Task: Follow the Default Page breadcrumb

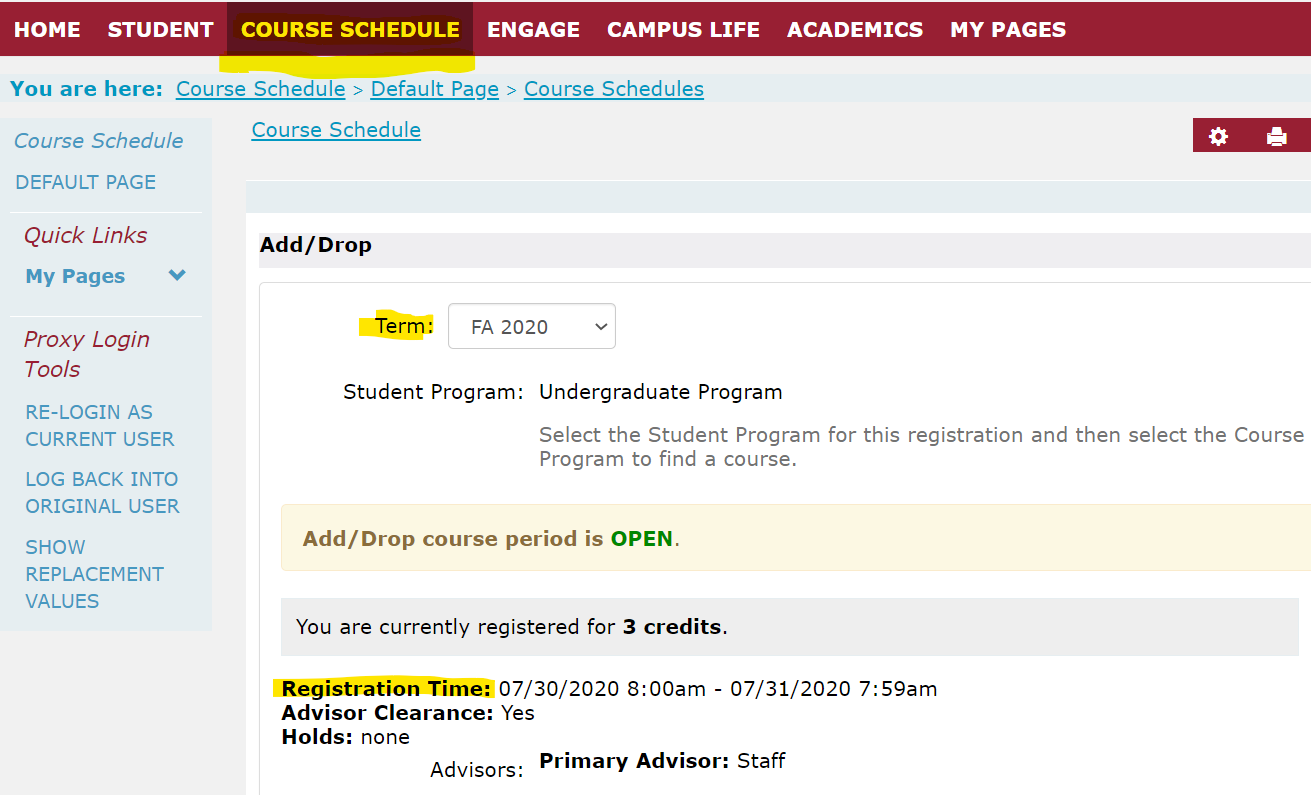Action: [434, 89]
